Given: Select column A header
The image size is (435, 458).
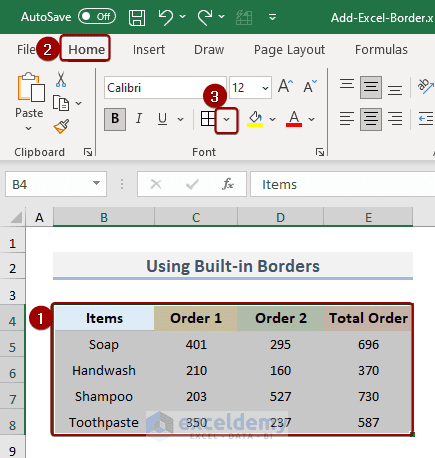Looking at the screenshot, I should (x=39, y=218).
